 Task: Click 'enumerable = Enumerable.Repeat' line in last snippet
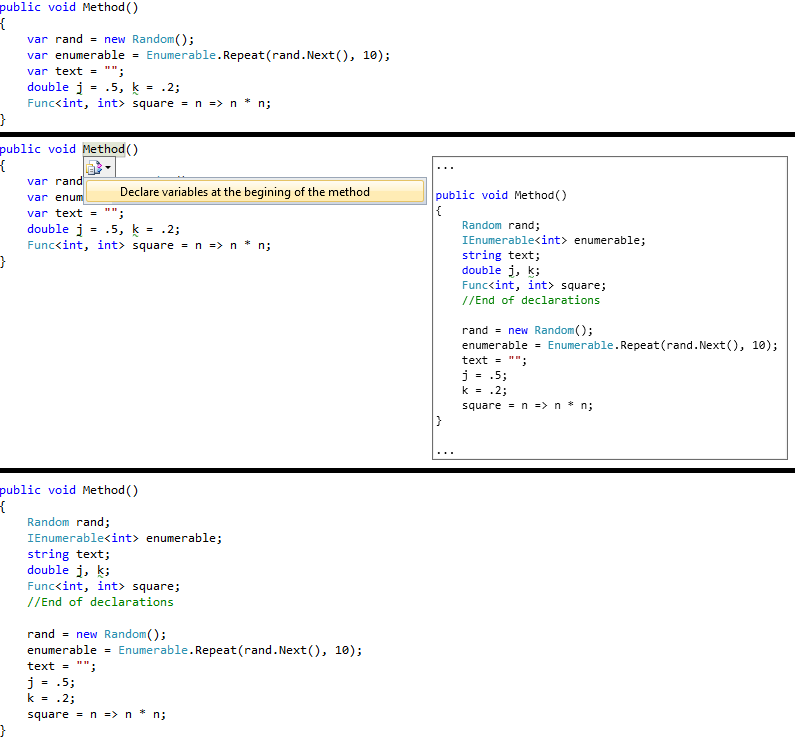(195, 650)
